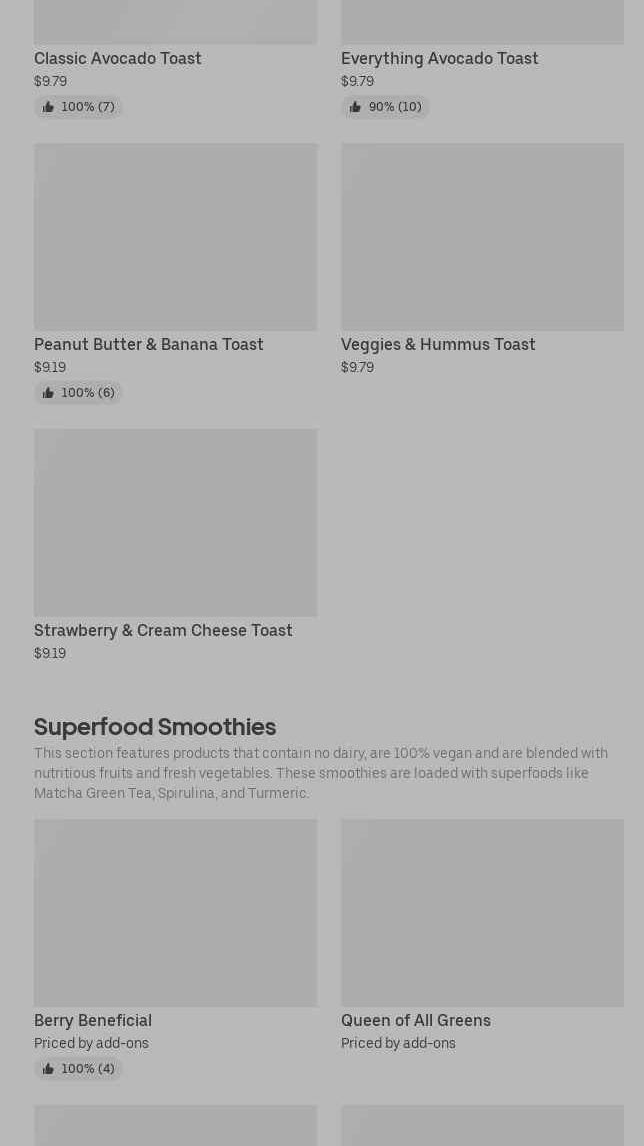Image resolution: width=644 pixels, height=1146 pixels.
Task: Click the Strawberry & Cream Cheese Toast name
Action: [163, 630]
